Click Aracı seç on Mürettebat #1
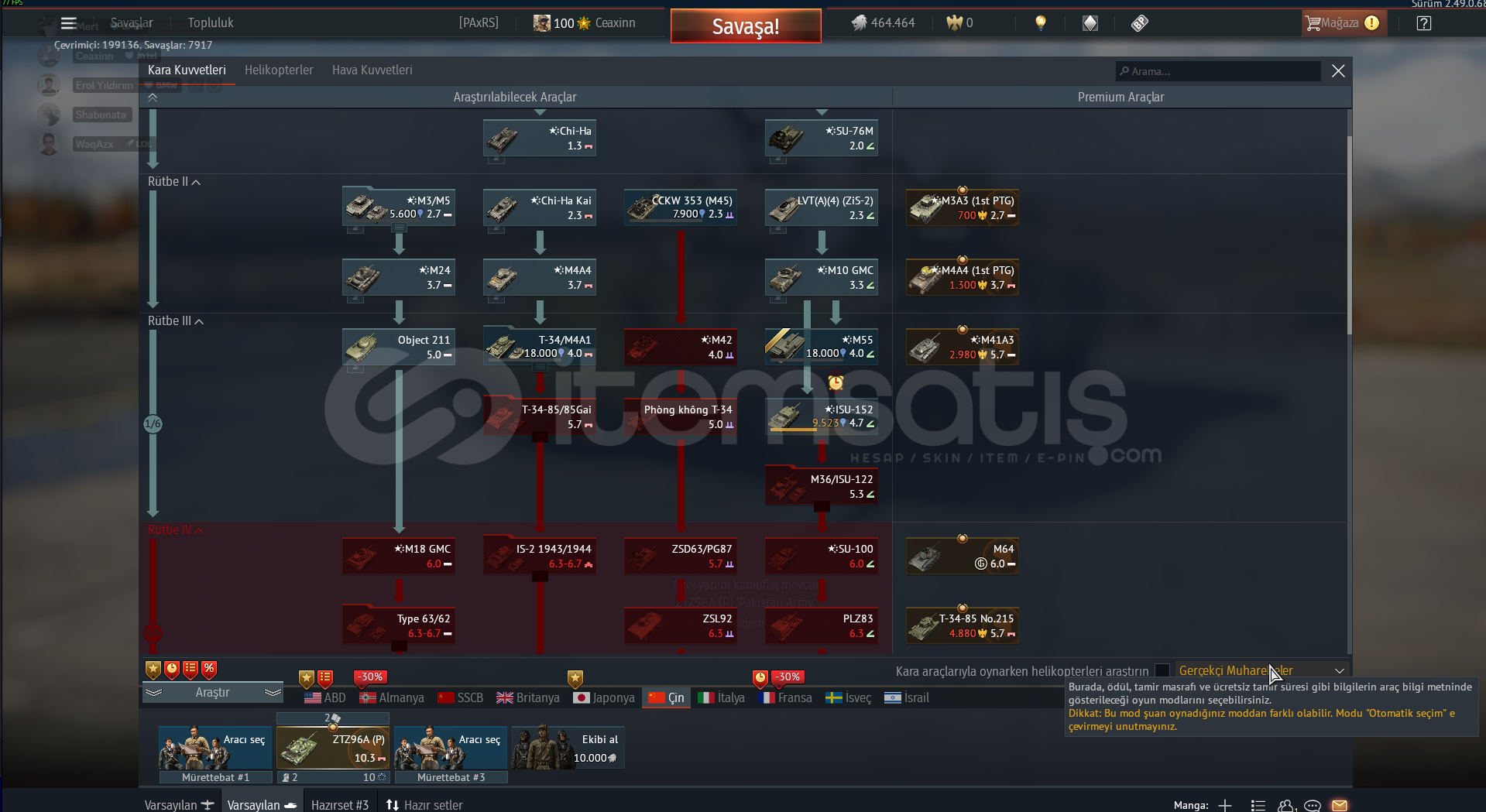The image size is (1486, 812). [x=215, y=748]
